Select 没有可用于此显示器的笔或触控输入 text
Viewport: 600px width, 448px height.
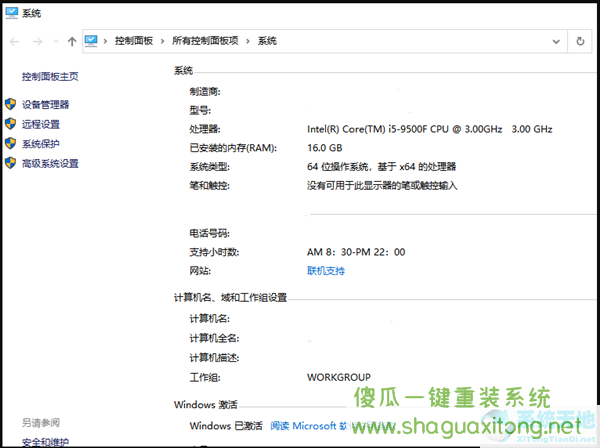click(382, 186)
